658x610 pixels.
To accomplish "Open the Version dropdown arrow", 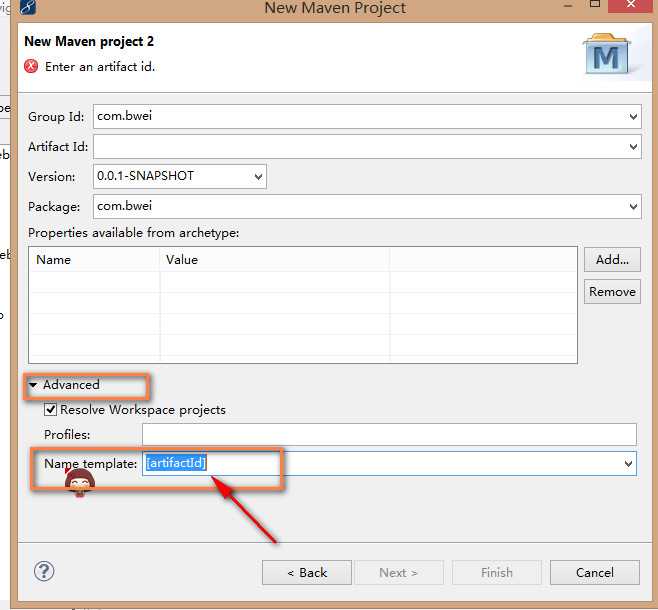I will point(258,177).
